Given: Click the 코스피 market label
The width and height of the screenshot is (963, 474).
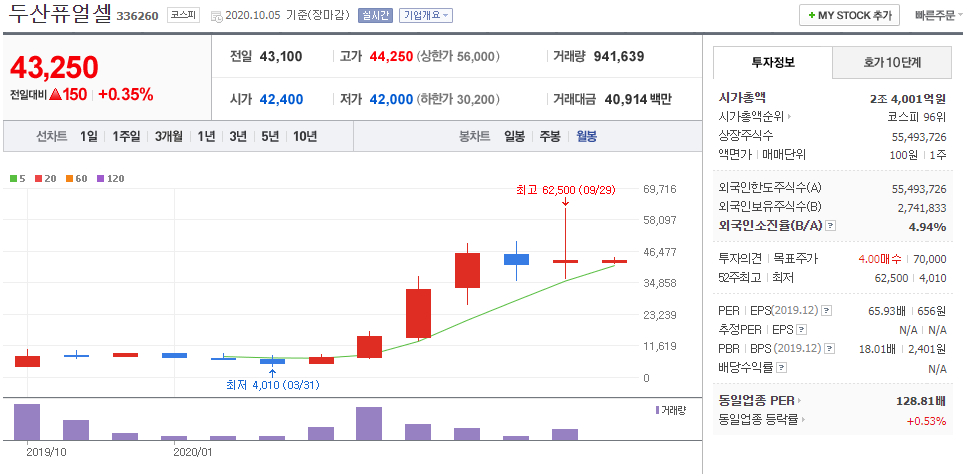Looking at the screenshot, I should pyautogui.click(x=183, y=15).
